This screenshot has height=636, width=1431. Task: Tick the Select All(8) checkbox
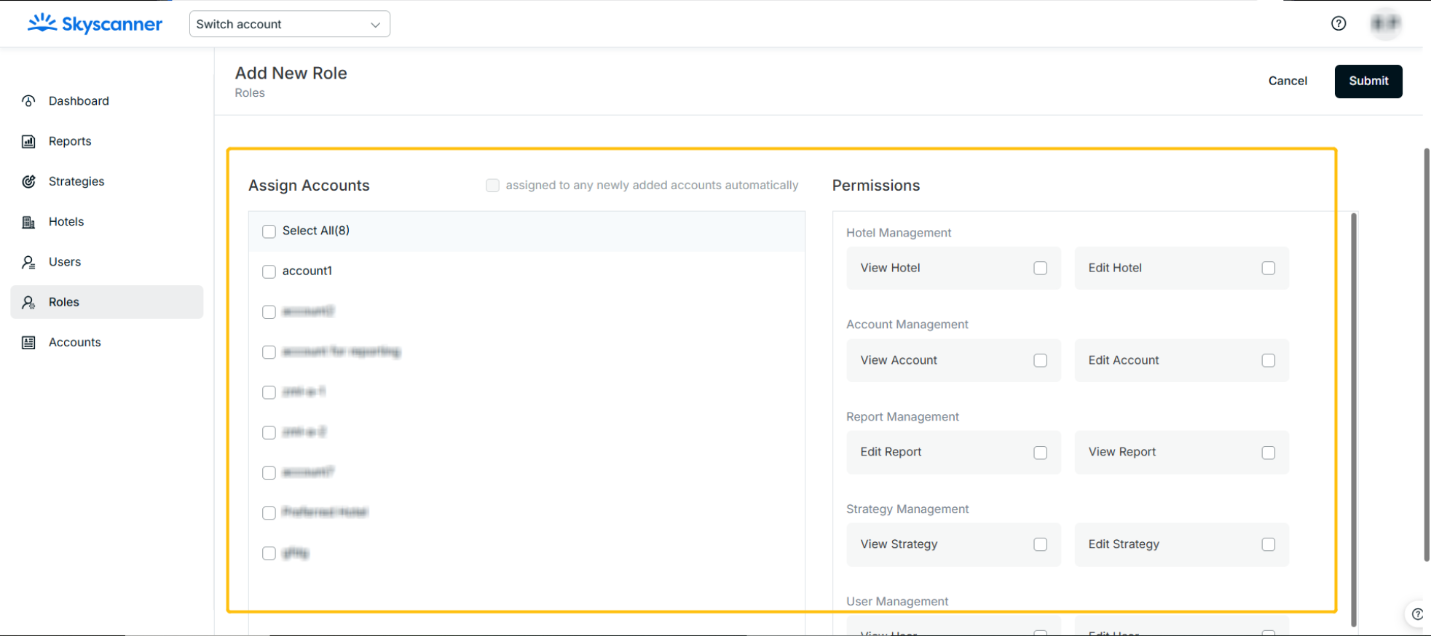pyautogui.click(x=269, y=232)
